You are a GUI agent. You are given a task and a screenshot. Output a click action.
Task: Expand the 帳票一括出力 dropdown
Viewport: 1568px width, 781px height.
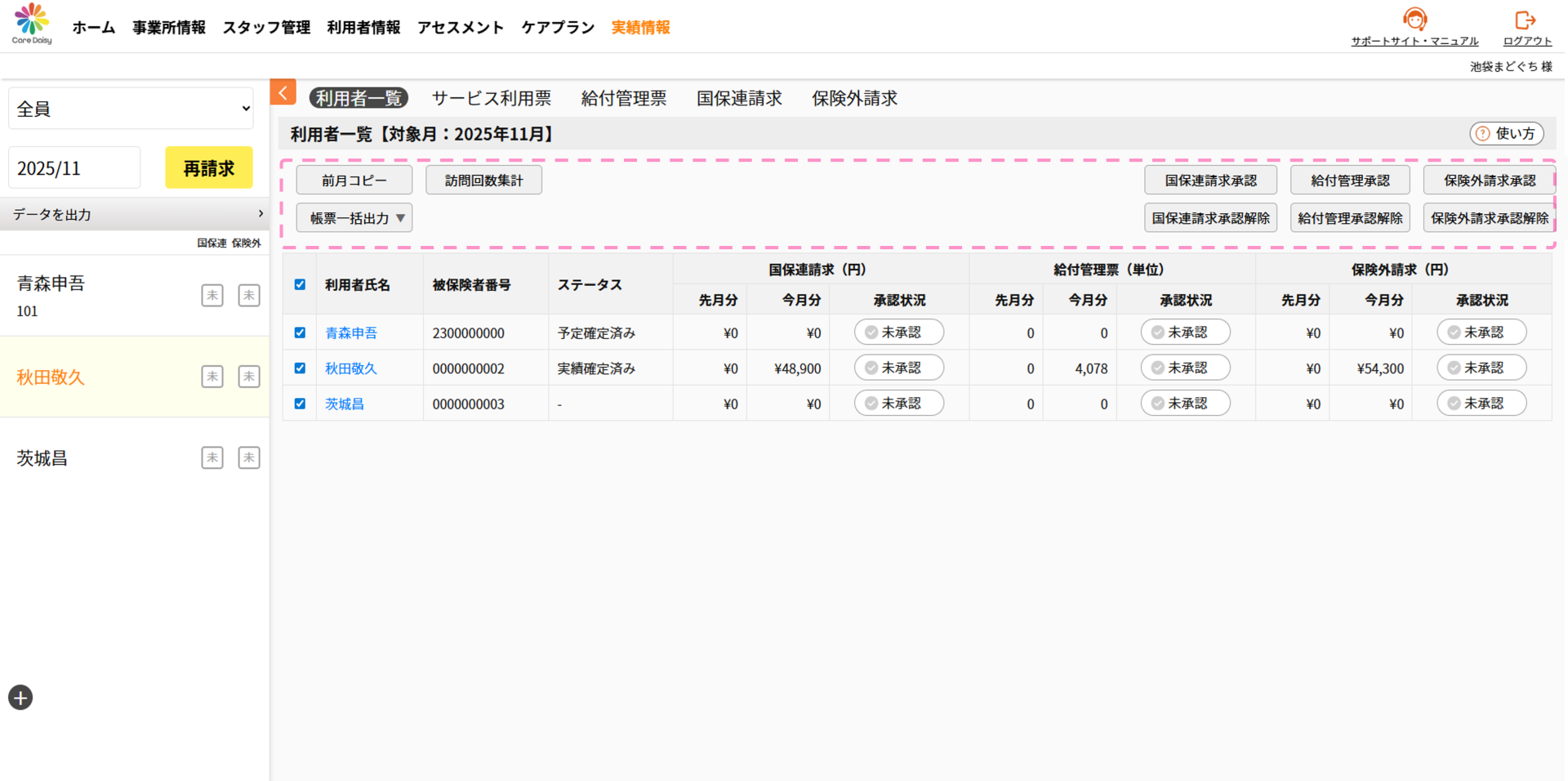[x=354, y=218]
